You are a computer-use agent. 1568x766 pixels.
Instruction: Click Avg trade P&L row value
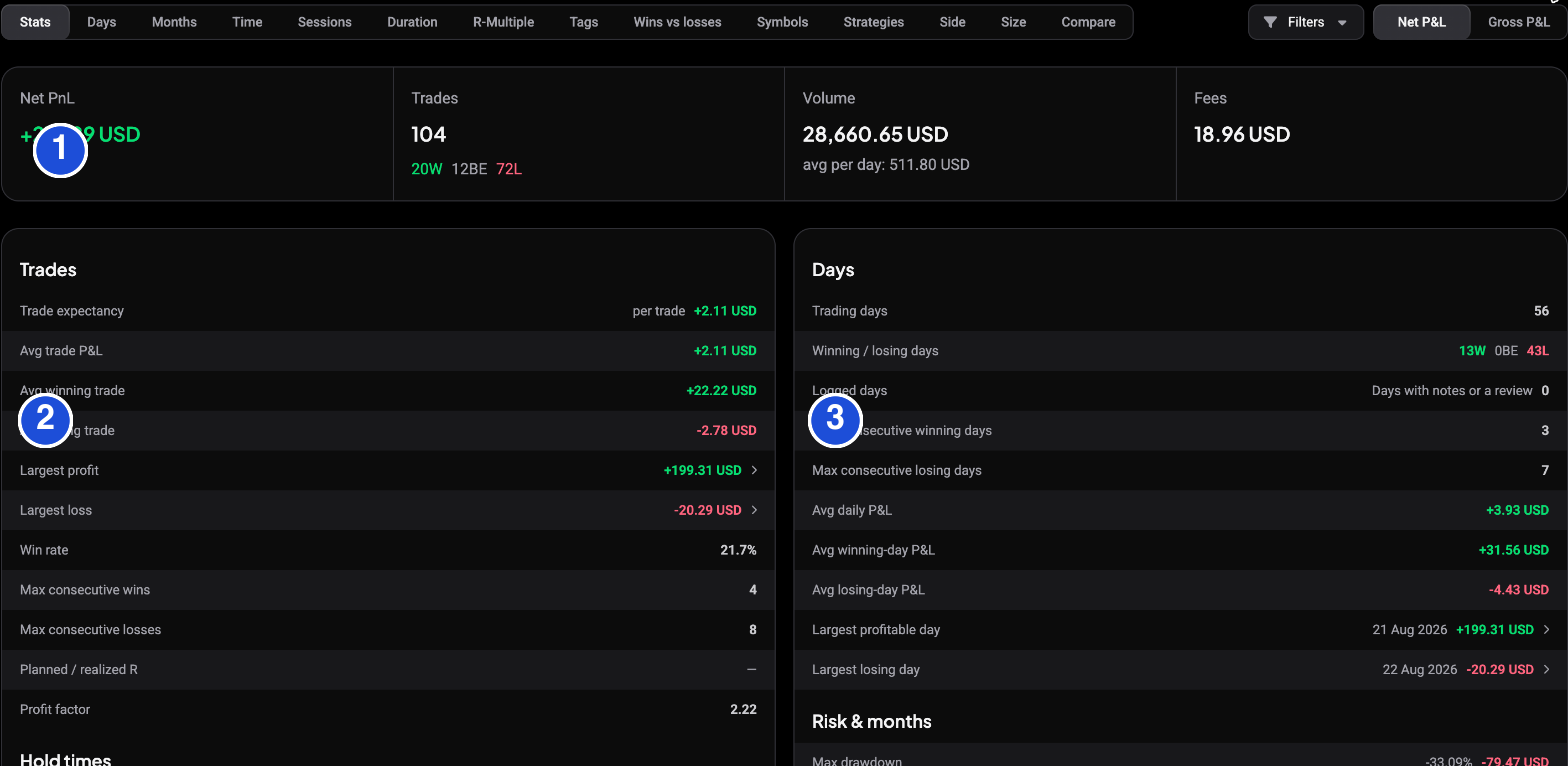pyautogui.click(x=725, y=351)
